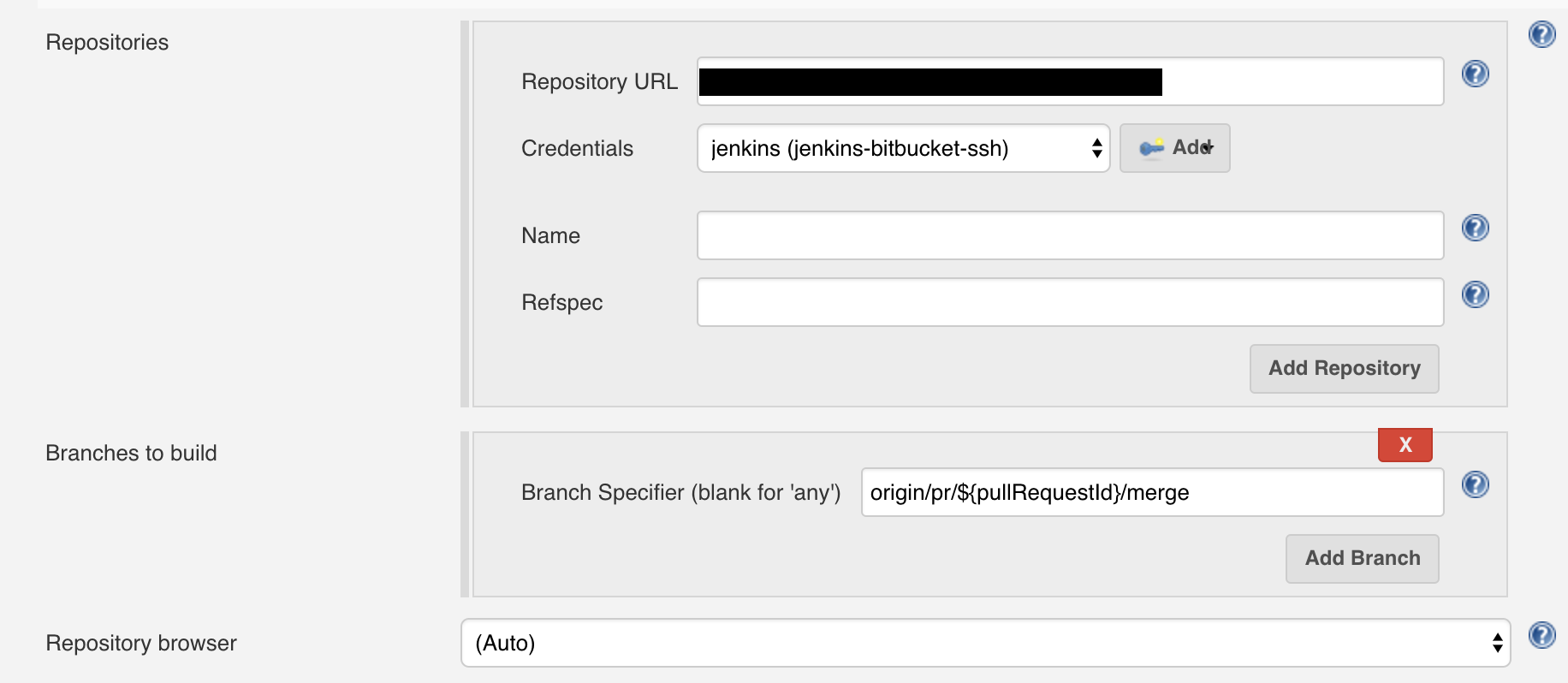
Task: Focus the Repository URL input field
Action: [x=1070, y=81]
